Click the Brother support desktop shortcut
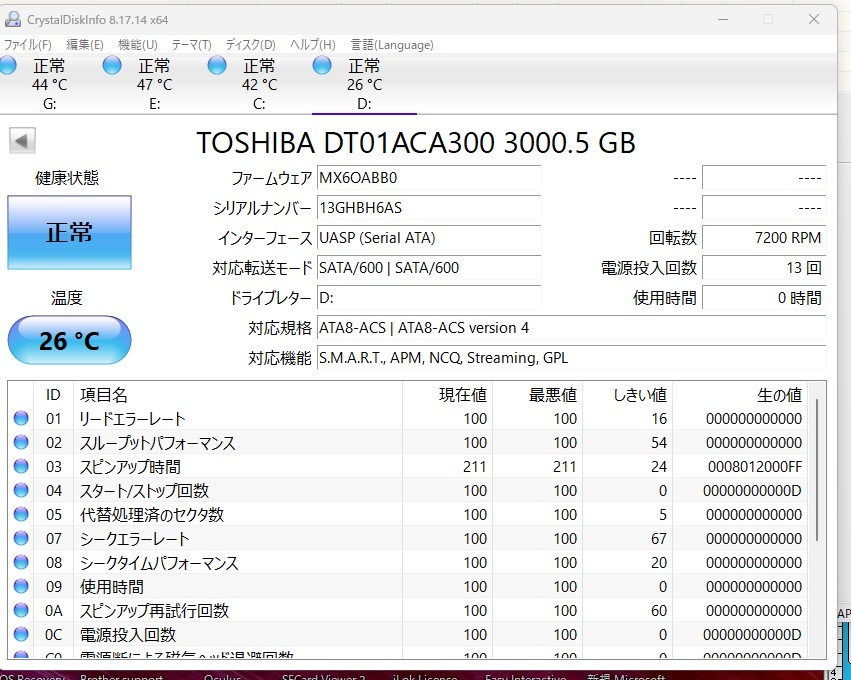The image size is (851, 680). (x=121, y=676)
